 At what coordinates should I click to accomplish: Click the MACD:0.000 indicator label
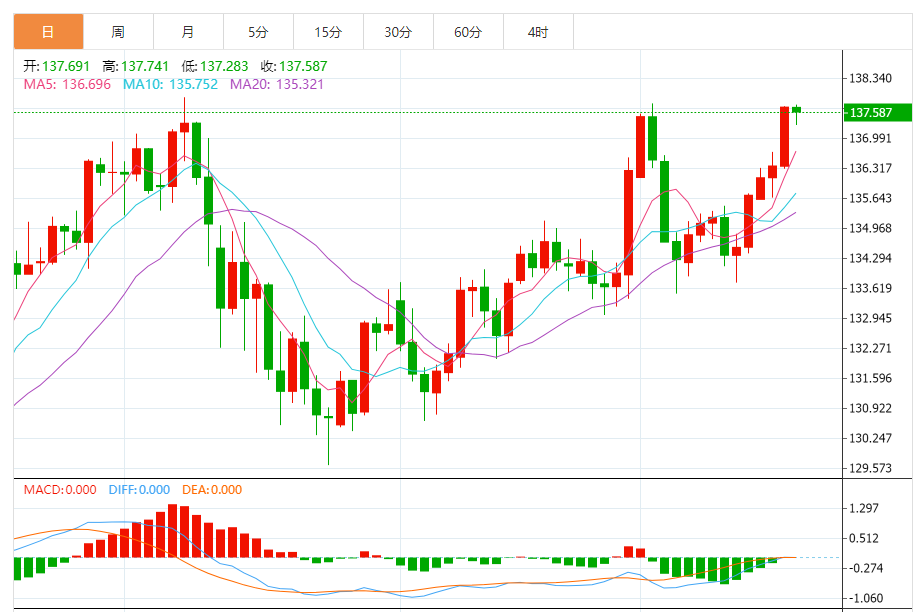(x=60, y=490)
